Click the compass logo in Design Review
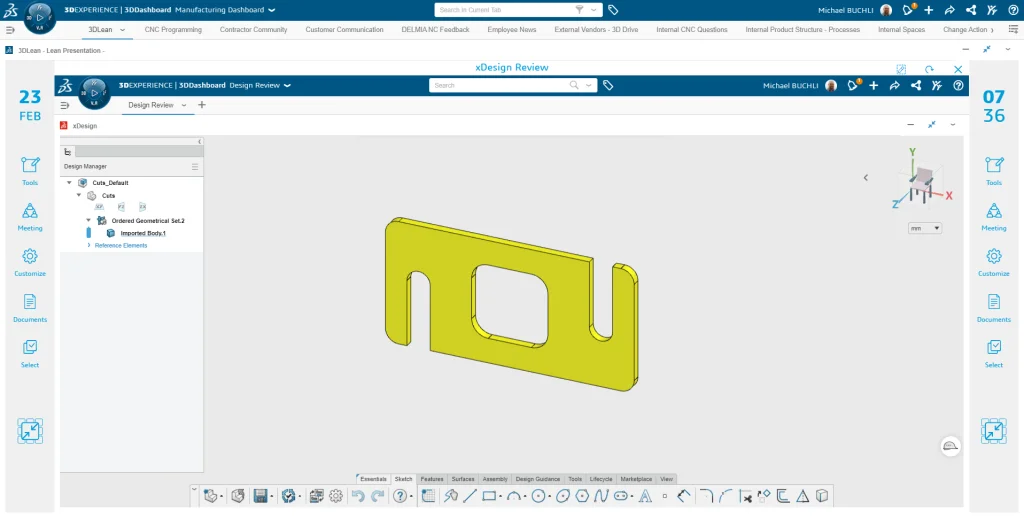The height and width of the screenshot is (518, 1024). 94,91
